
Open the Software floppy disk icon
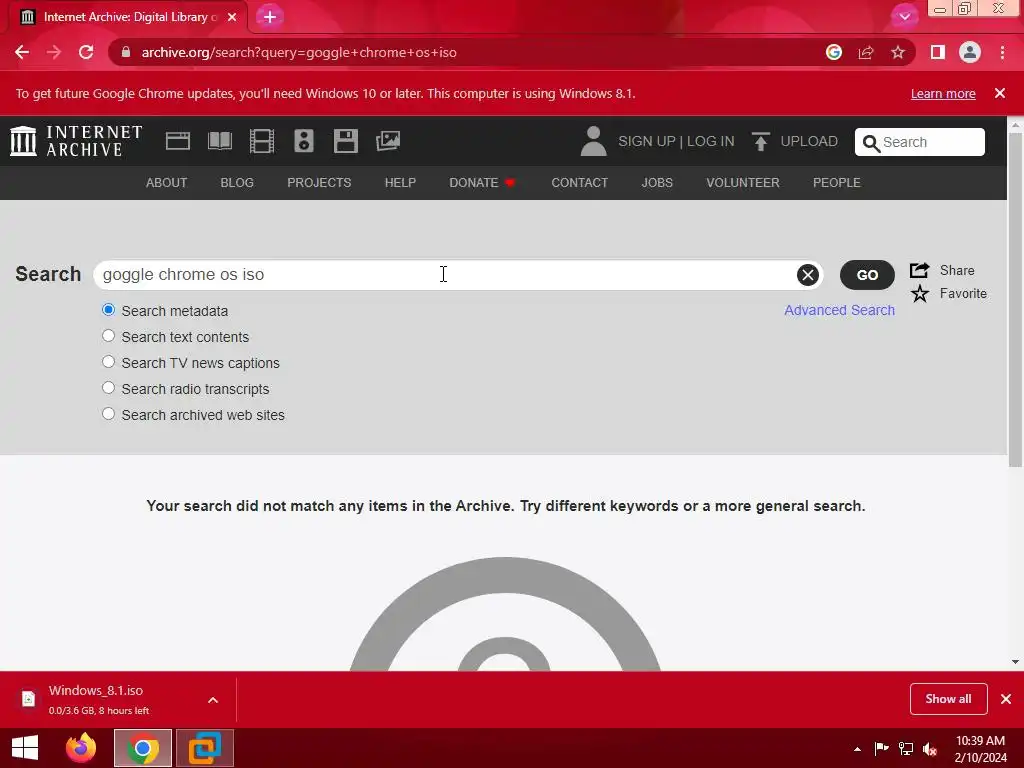(345, 141)
